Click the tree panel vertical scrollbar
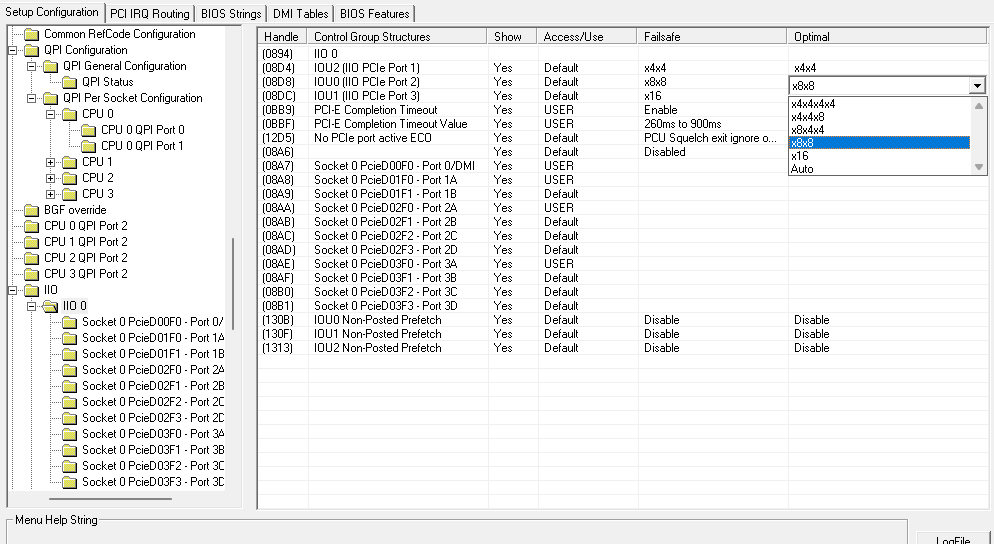994x544 pixels. 233,283
